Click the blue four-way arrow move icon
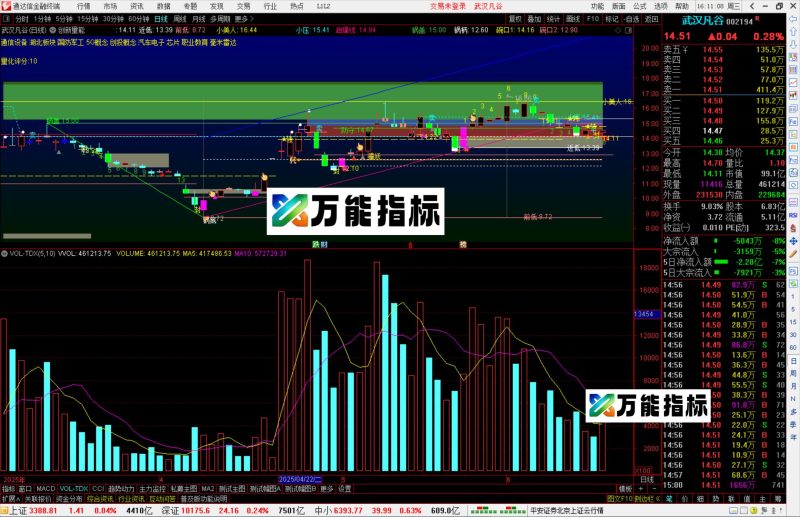Image resolution: width=800 pixels, height=517 pixels. [x=793, y=241]
